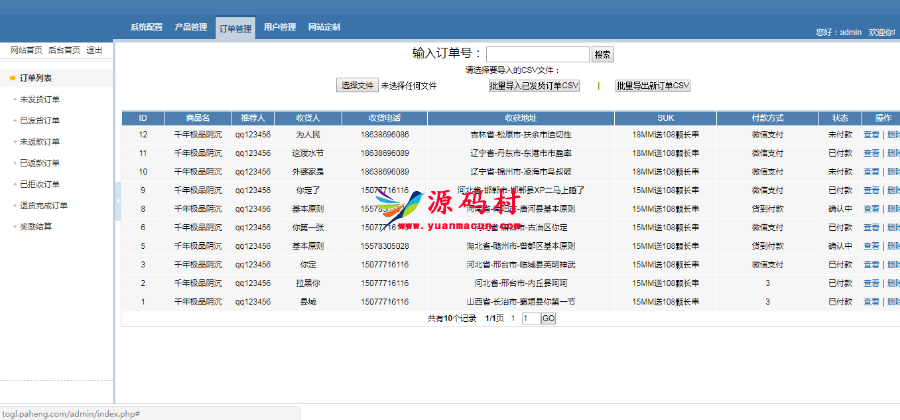Collapse the sidebar using the splitter arrow
Screen dimensions: 900x420
(x=117, y=201)
